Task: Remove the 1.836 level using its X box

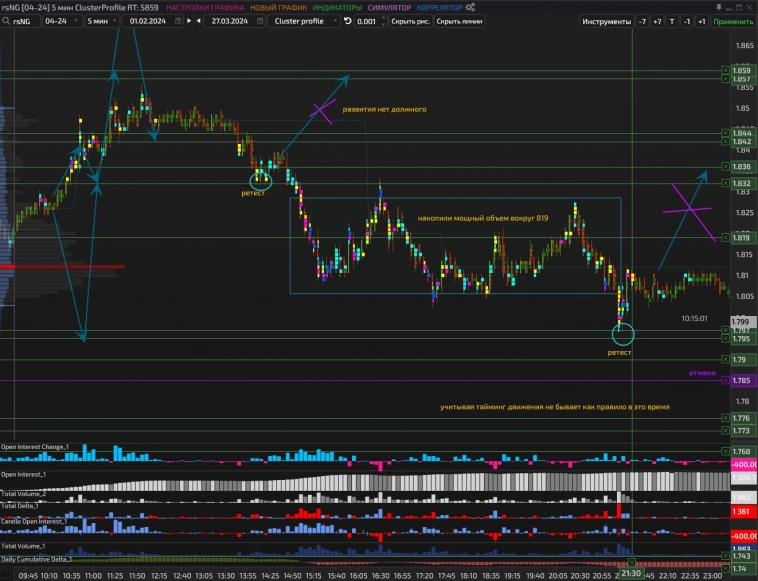Action: tap(725, 166)
